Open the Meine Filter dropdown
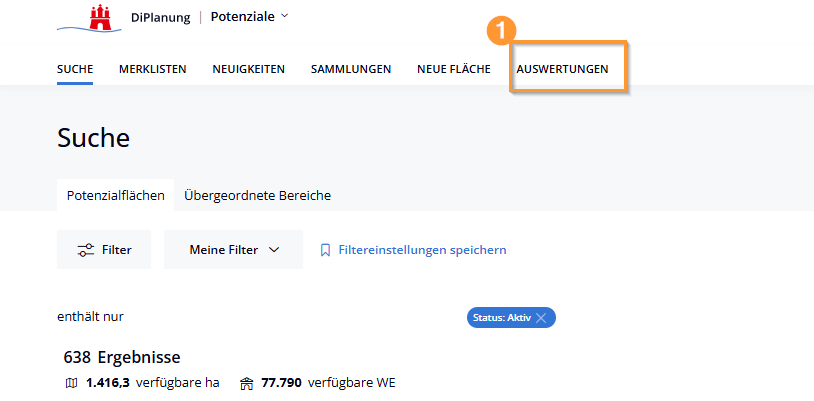The height and width of the screenshot is (401, 814). pos(233,250)
